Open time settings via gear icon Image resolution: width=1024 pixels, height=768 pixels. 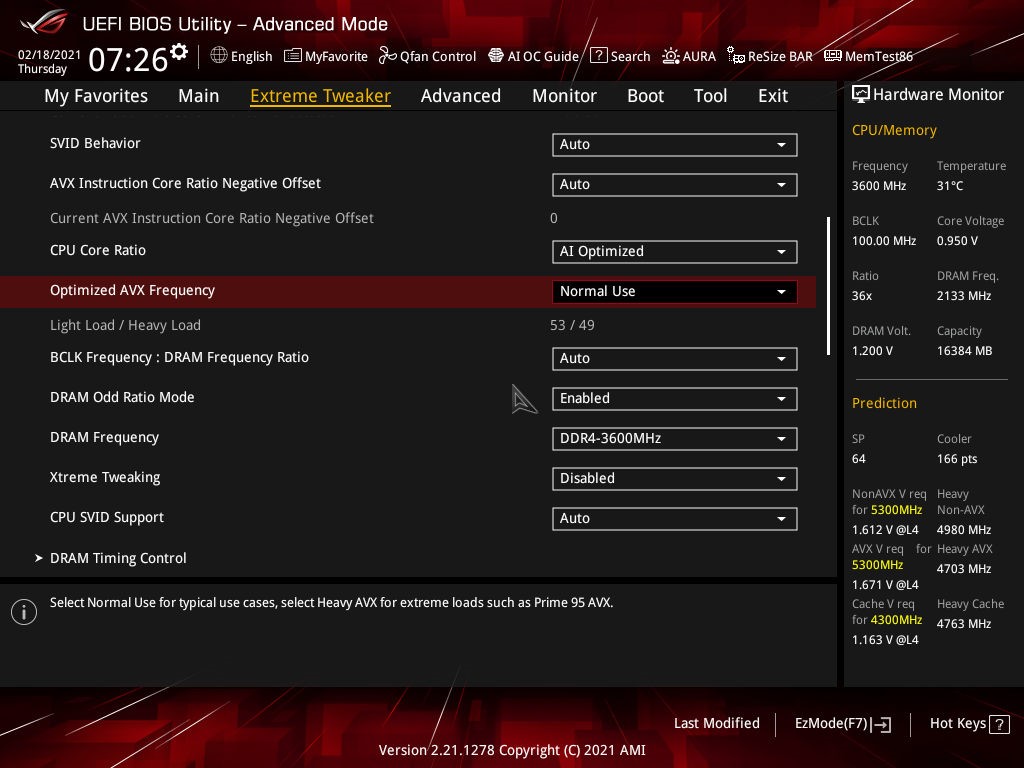point(179,52)
